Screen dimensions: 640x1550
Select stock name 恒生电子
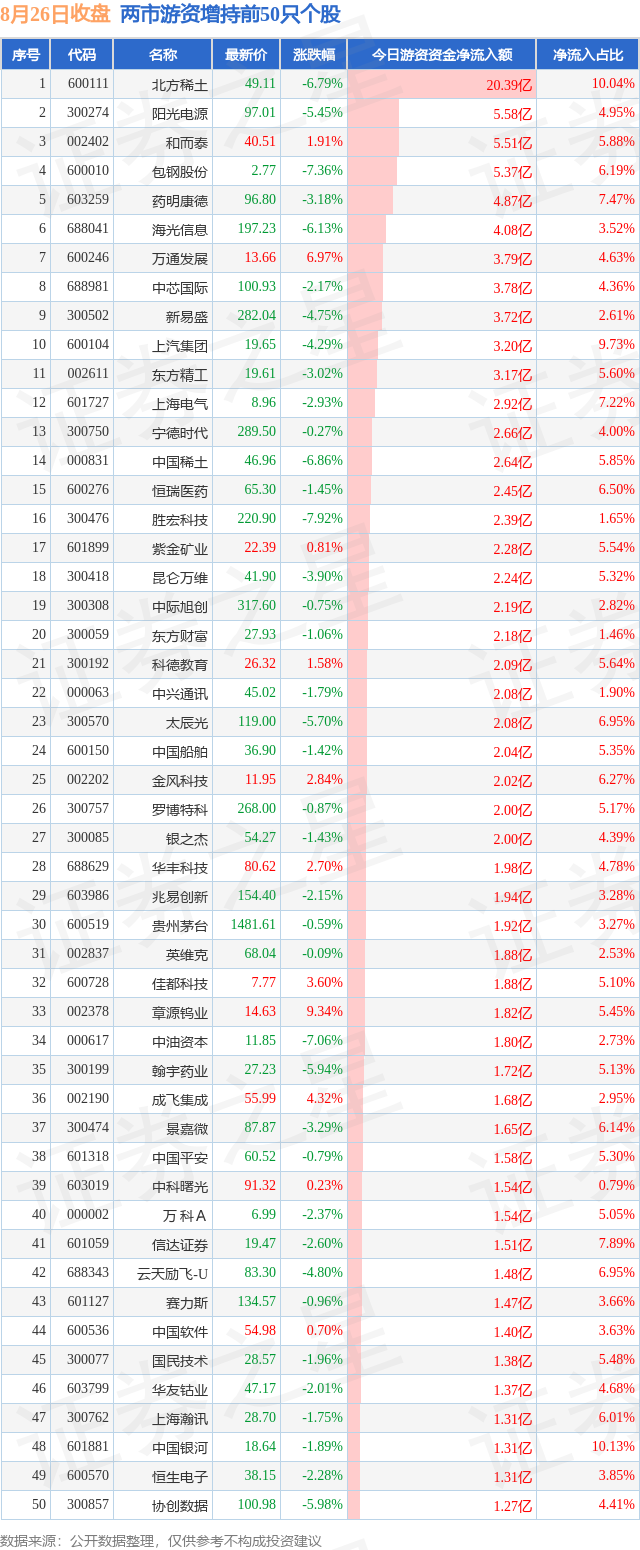[180, 1477]
